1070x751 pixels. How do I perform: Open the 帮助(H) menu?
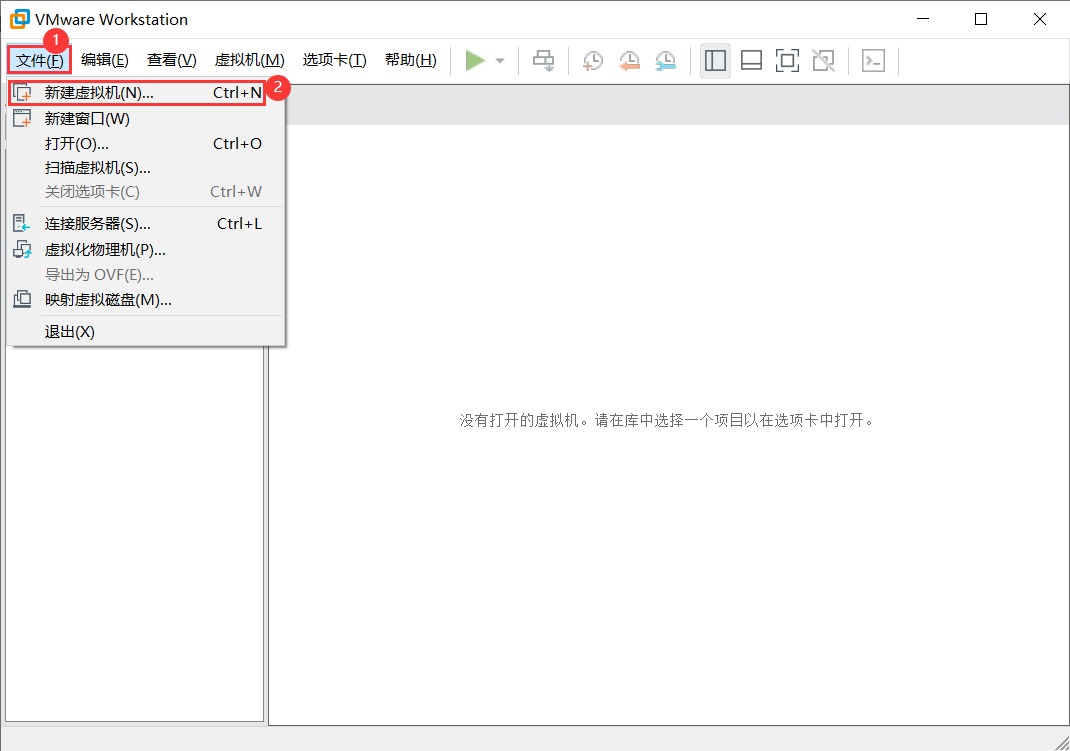pyautogui.click(x=410, y=60)
